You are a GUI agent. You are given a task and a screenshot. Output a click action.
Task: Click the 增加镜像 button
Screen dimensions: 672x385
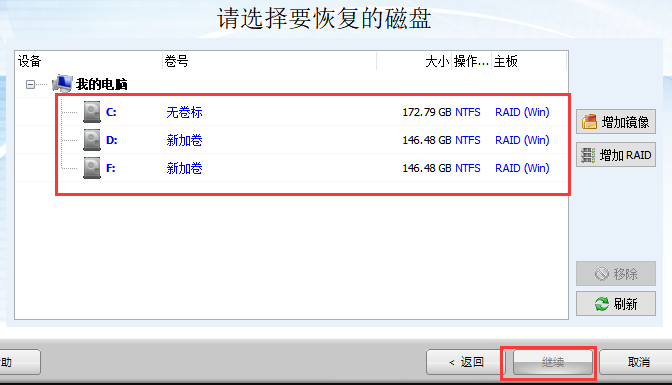coord(616,122)
